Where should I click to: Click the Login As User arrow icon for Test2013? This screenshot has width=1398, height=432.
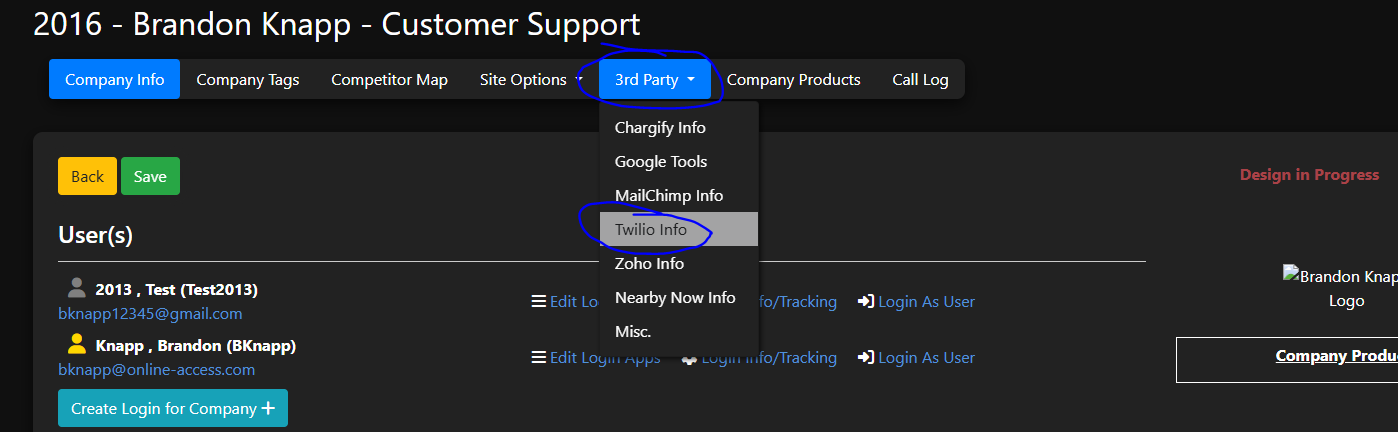pyautogui.click(x=866, y=302)
